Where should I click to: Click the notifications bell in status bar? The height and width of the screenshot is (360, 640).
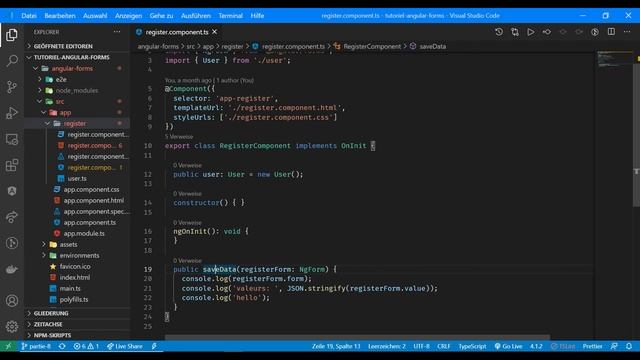pos(629,346)
